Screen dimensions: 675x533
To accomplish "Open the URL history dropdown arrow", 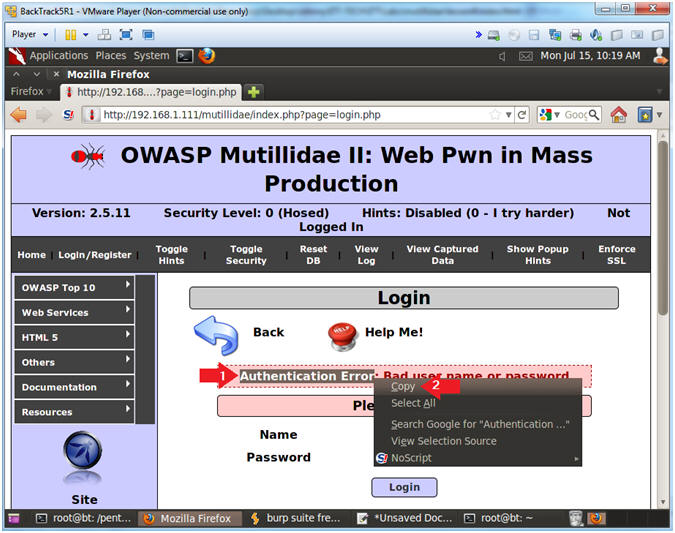I will [x=508, y=115].
